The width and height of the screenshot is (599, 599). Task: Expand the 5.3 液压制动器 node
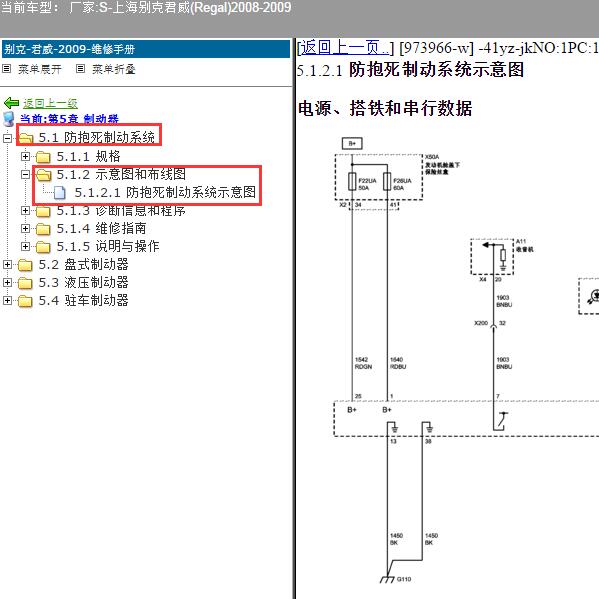(x=7, y=282)
